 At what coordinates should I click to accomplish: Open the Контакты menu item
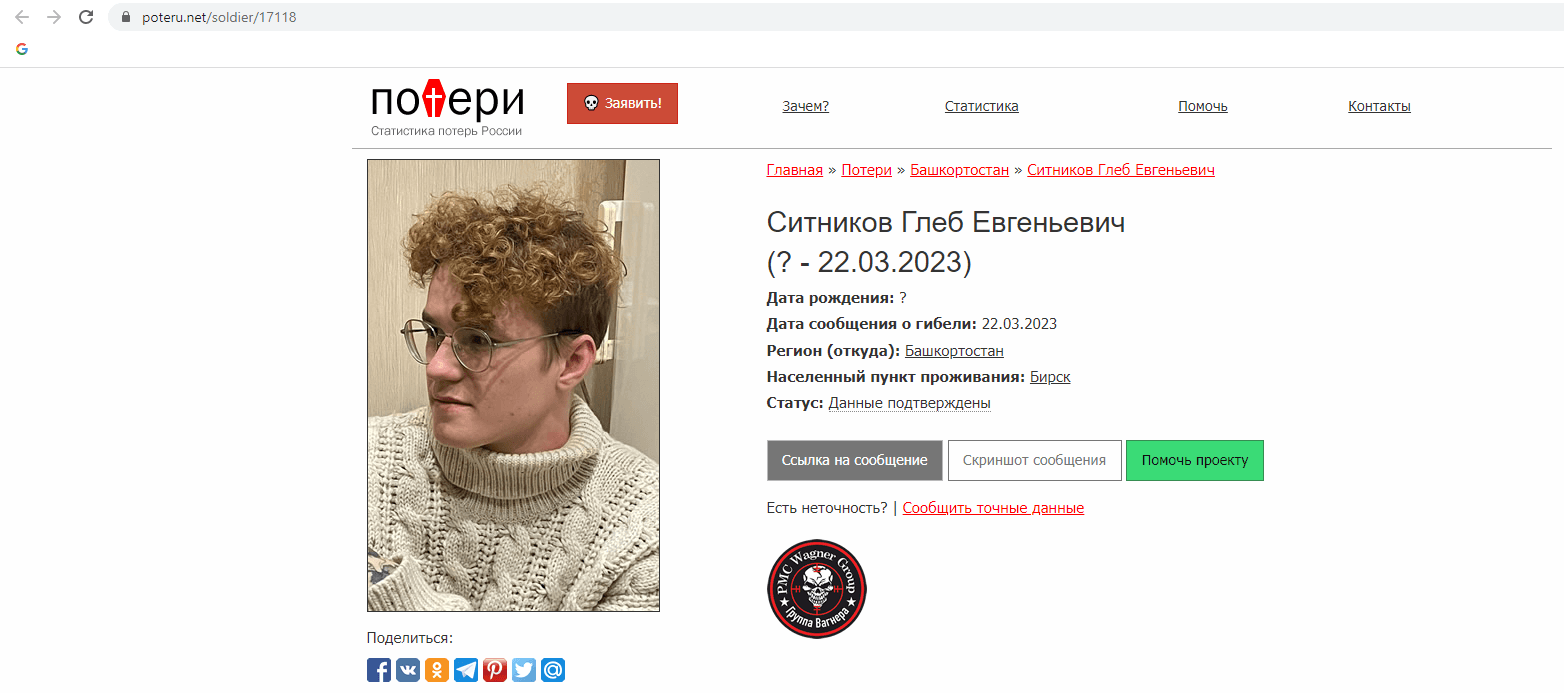1379,106
